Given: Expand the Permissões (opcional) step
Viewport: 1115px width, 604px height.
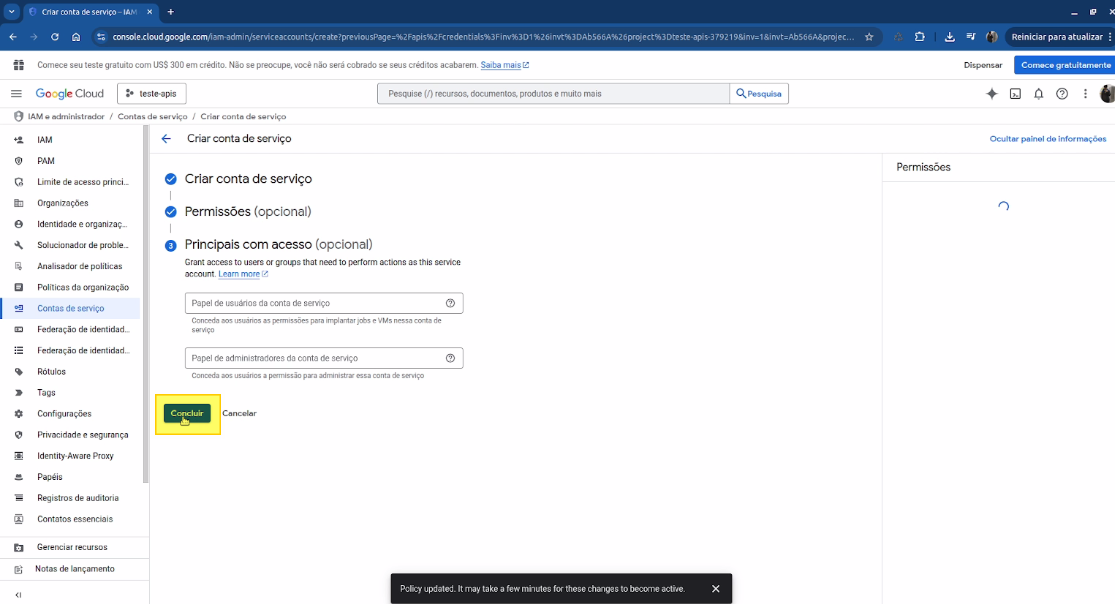Looking at the screenshot, I should click(x=247, y=211).
